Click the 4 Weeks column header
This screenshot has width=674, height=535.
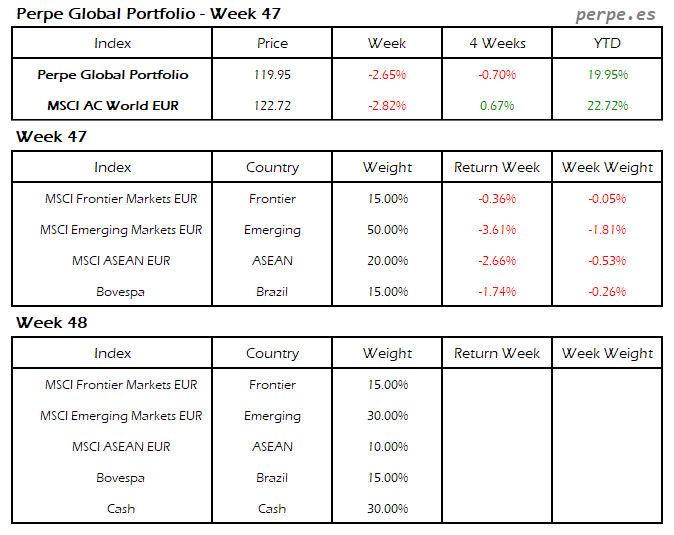497,43
